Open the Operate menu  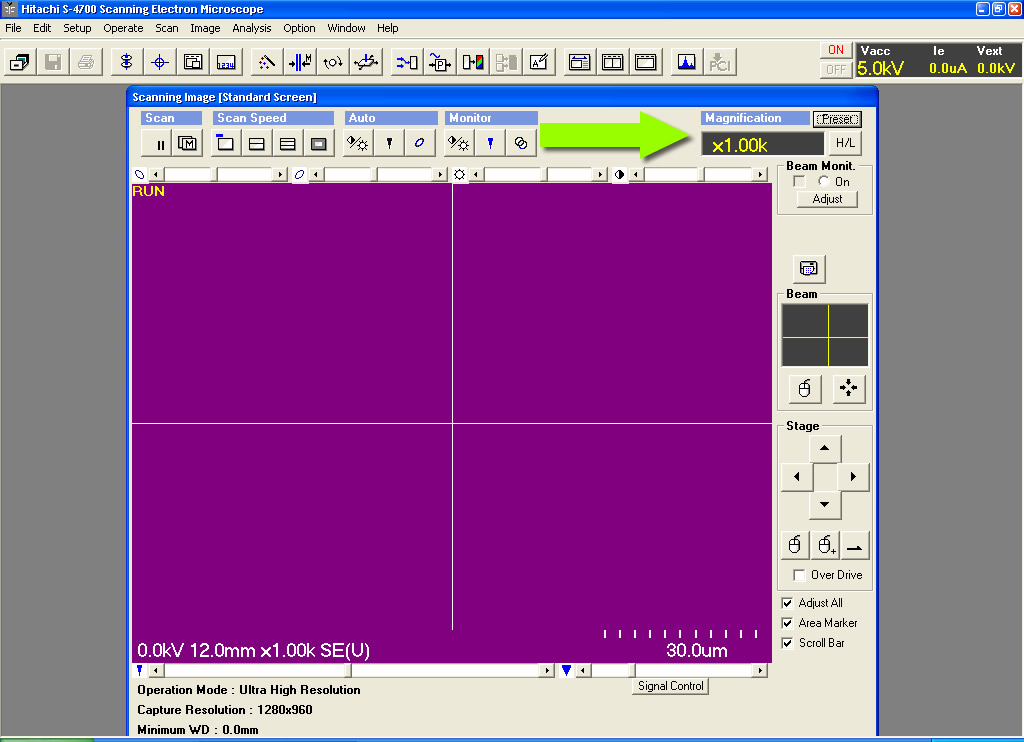pyautogui.click(x=123, y=28)
